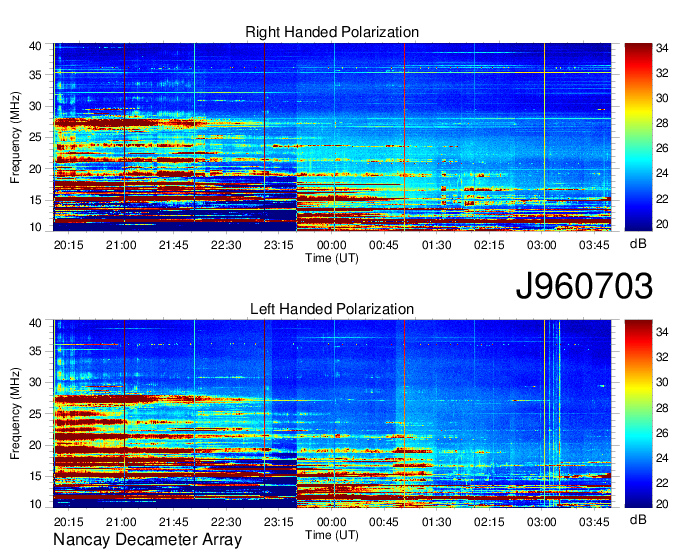
Task: Click the 22 dB value on the lower color bar
Action: 662,483
